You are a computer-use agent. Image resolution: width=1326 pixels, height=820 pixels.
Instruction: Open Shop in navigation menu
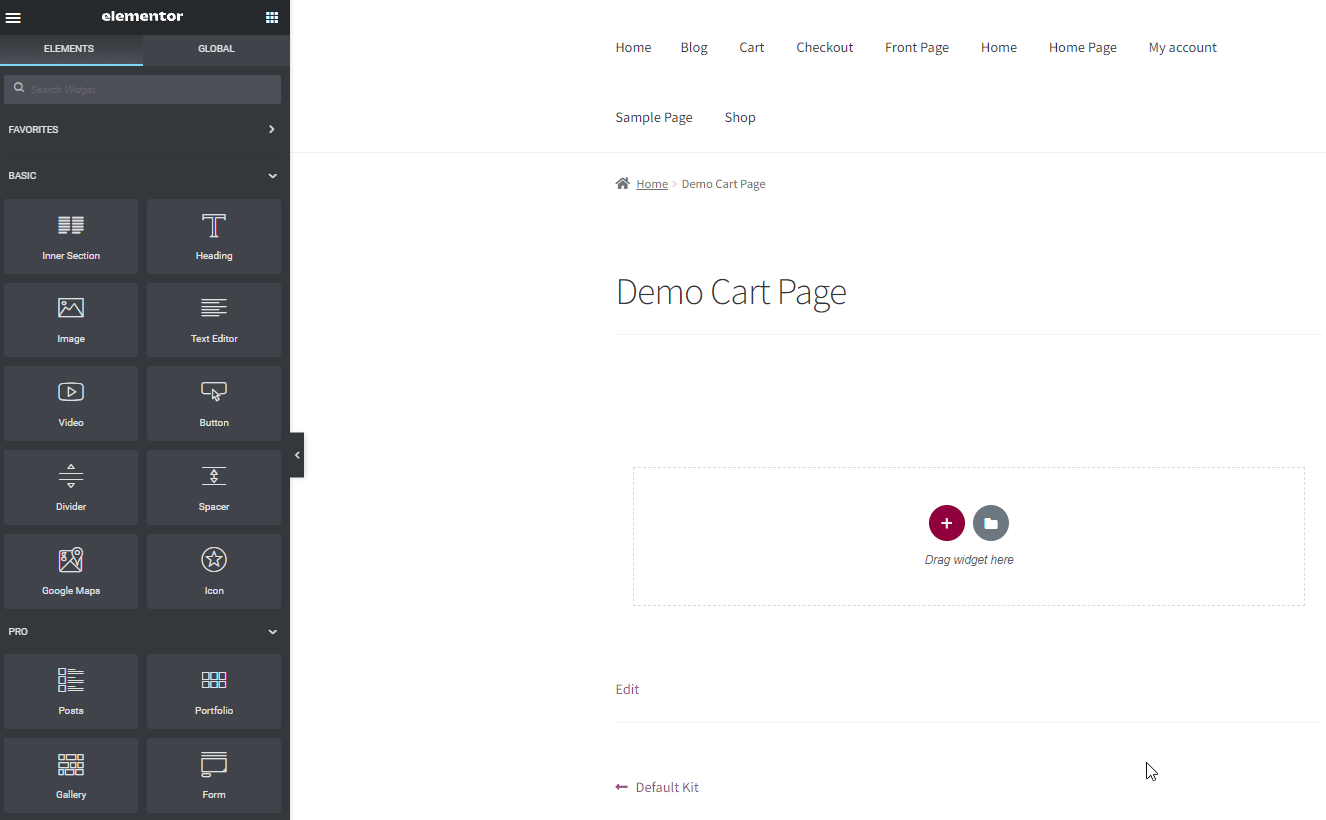[740, 117]
